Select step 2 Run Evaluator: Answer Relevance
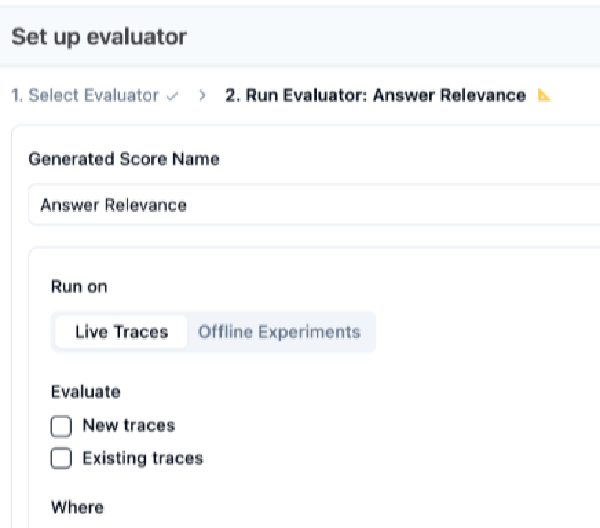600x528 pixels. pyautogui.click(x=375, y=96)
